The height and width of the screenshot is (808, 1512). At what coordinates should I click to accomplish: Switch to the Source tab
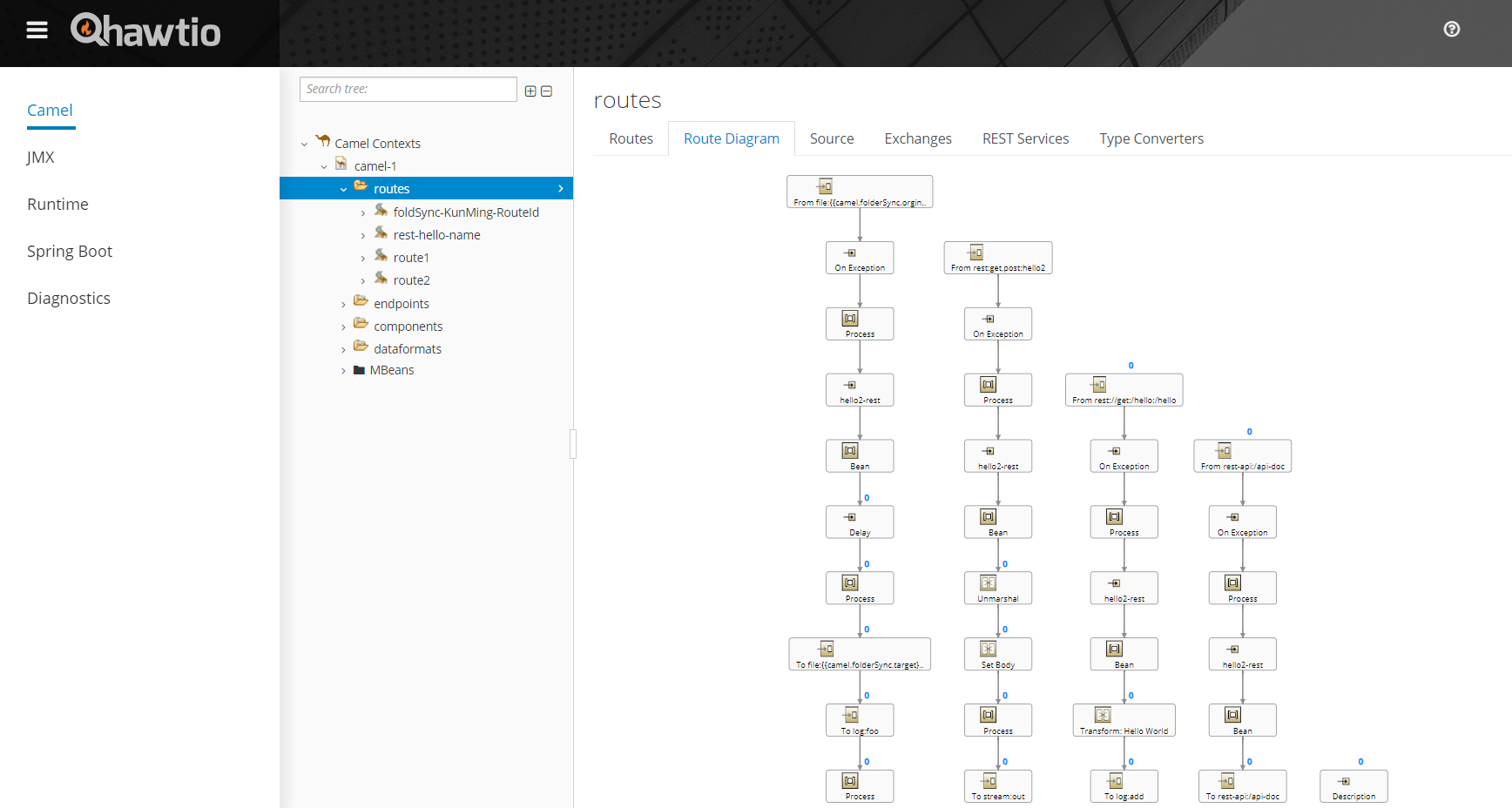click(831, 138)
